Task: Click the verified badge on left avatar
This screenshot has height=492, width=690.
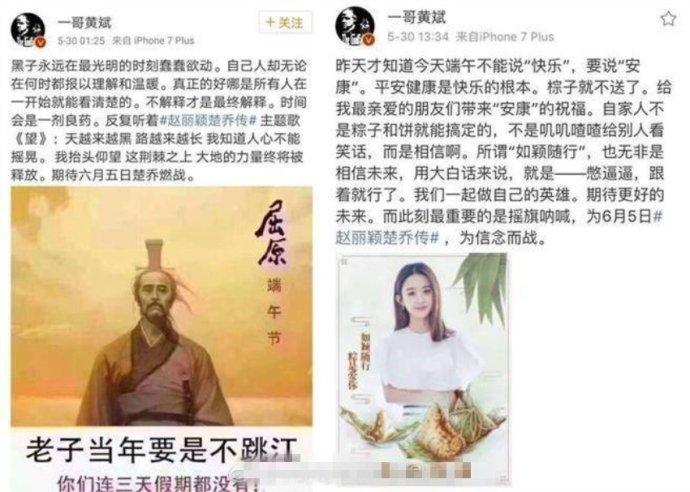Action: coord(40,42)
